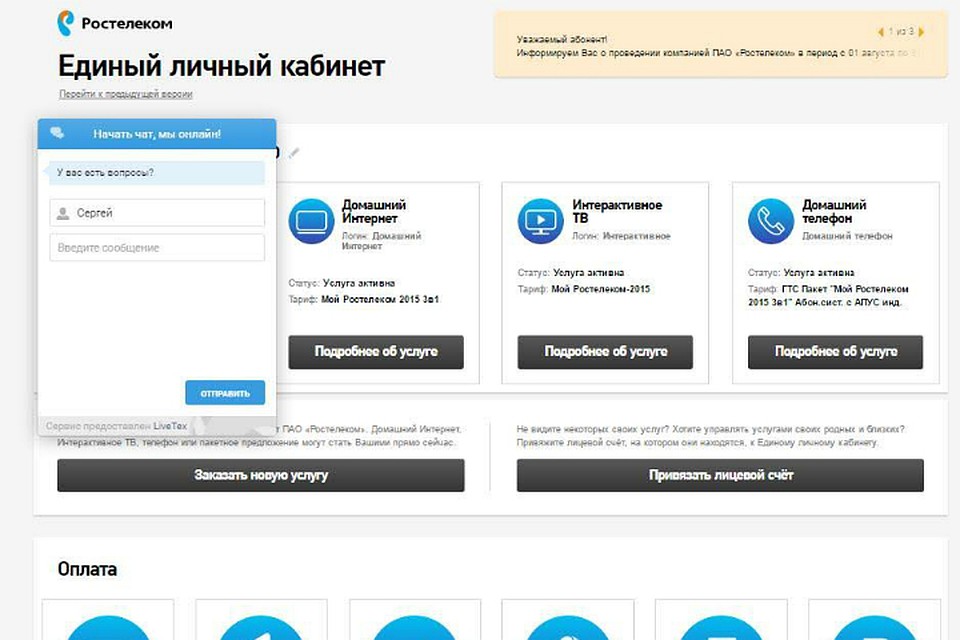Click the user avatar icon in name field
960x640 pixels.
pyautogui.click(x=62, y=213)
